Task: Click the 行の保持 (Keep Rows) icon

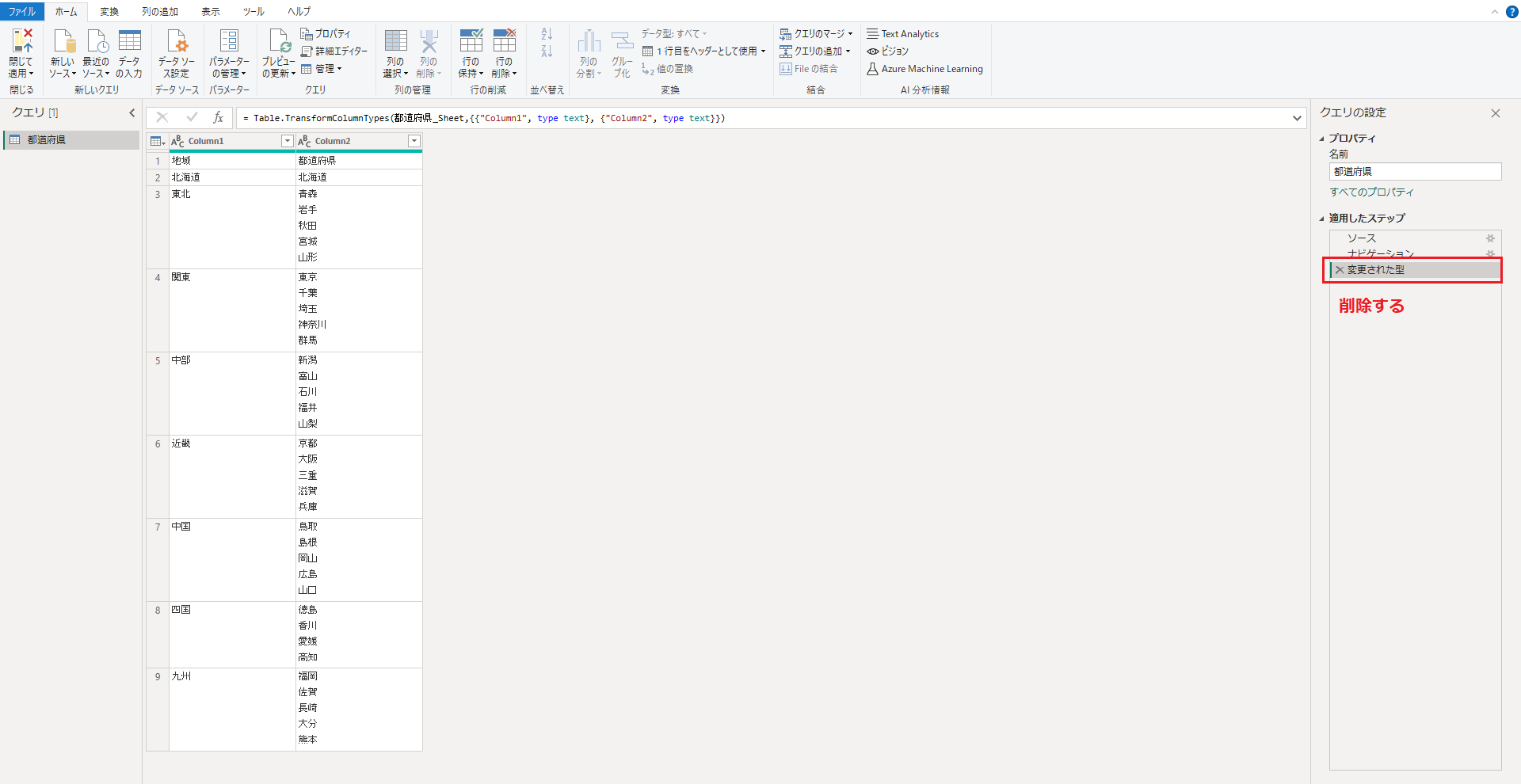Action: coord(471,42)
